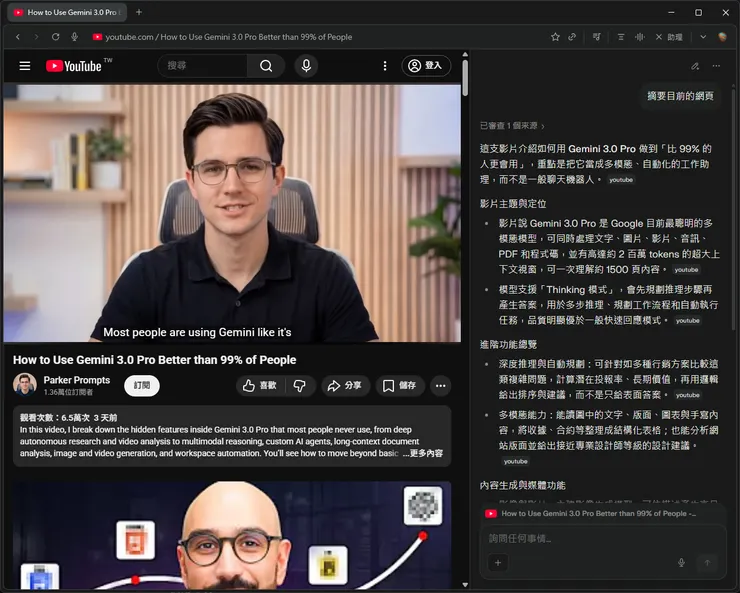The image size is (740, 593).
Task: Start new chat with pencil icon
Action: click(x=695, y=66)
